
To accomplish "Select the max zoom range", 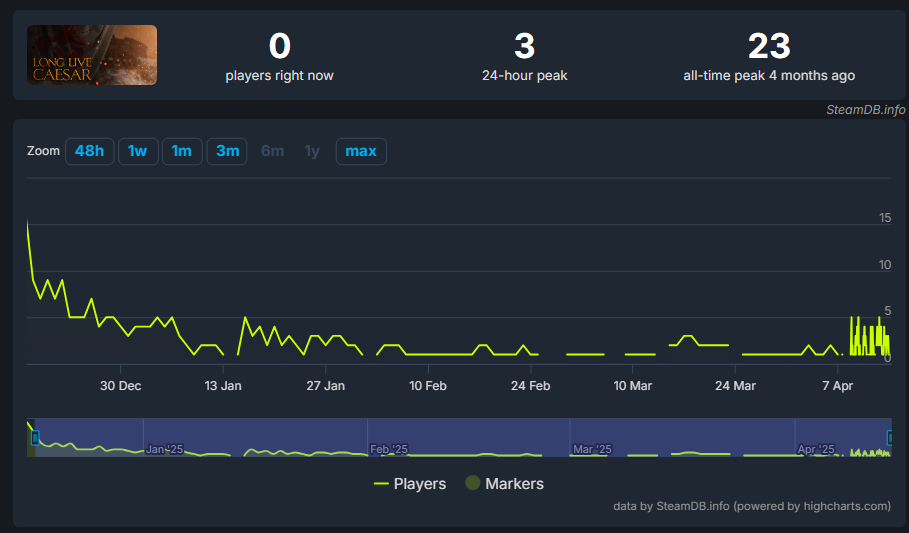I will pos(361,151).
